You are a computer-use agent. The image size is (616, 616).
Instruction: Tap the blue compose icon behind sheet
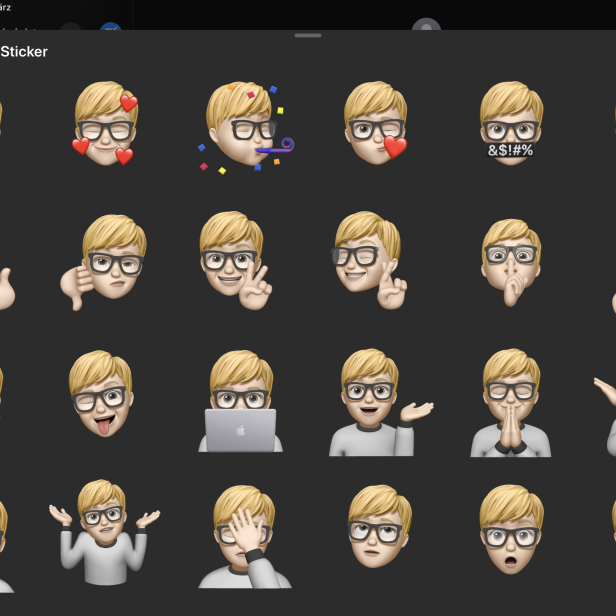point(110,26)
